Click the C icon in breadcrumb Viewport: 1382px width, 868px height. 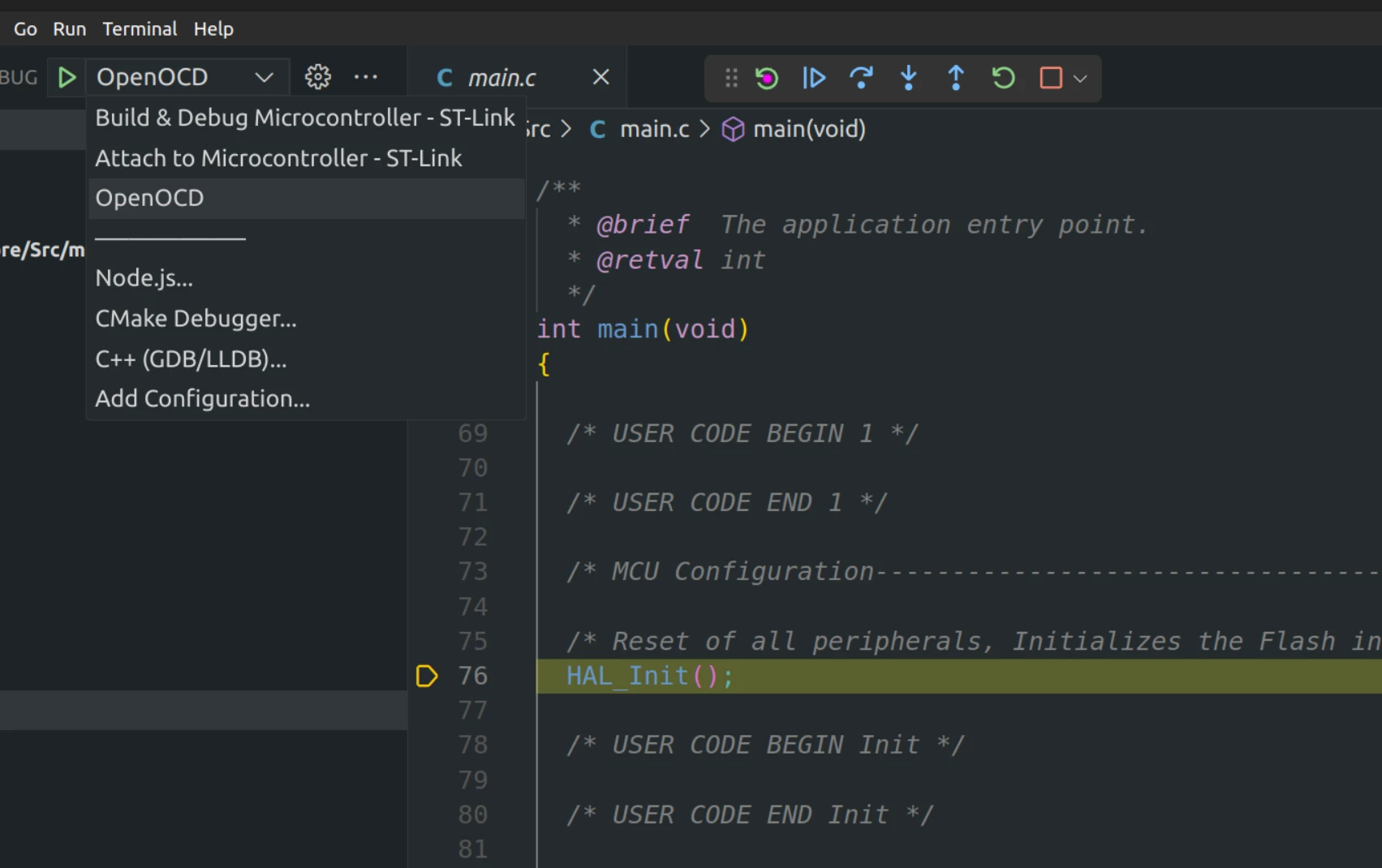pos(597,130)
